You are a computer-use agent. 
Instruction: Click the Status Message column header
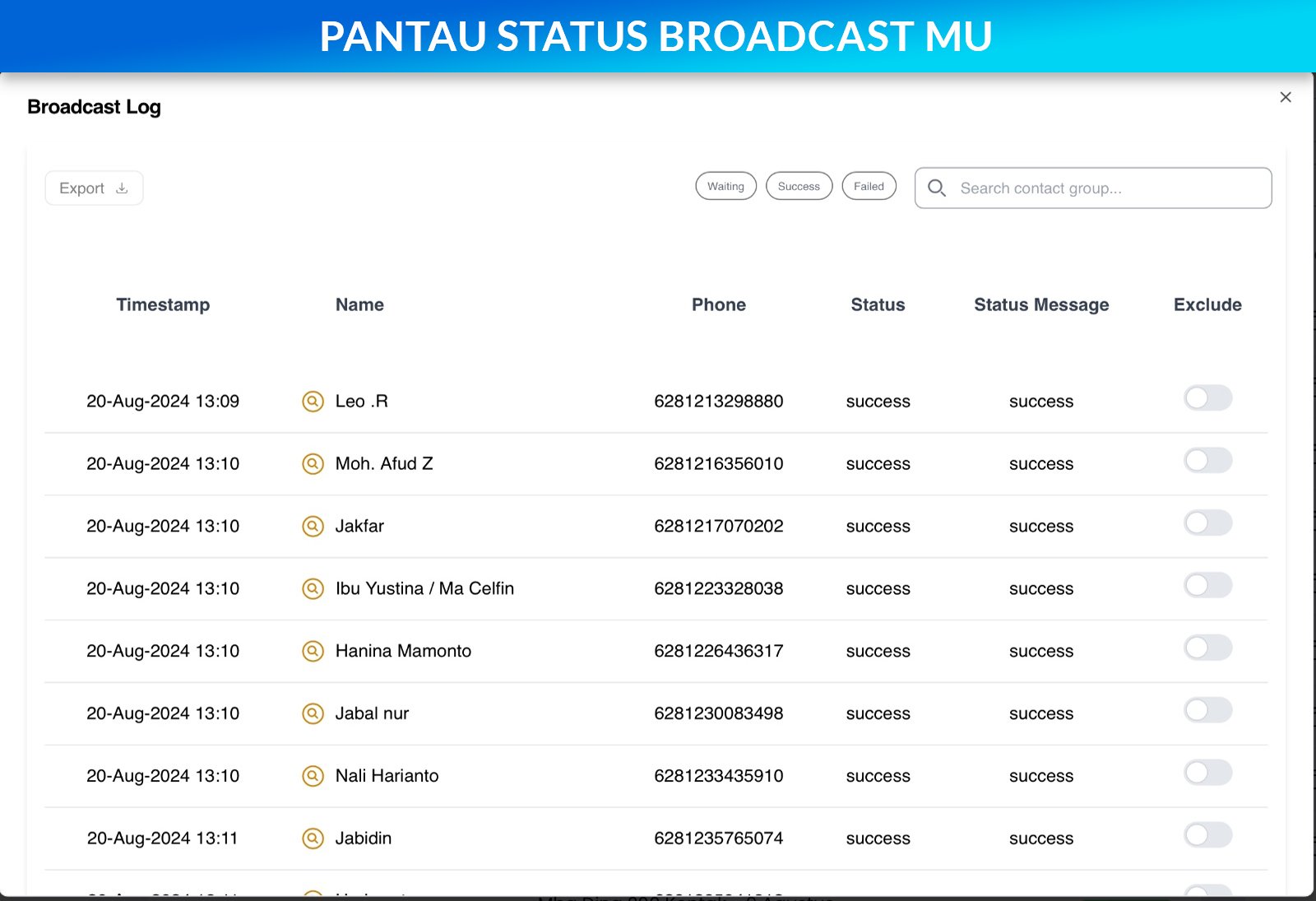(x=1041, y=305)
